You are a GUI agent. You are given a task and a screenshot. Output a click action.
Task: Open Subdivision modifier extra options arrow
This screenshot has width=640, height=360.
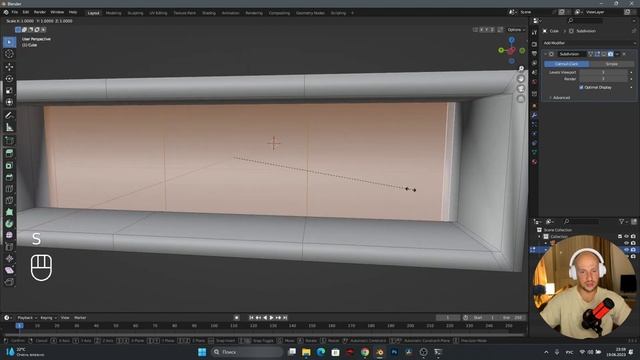click(617, 54)
